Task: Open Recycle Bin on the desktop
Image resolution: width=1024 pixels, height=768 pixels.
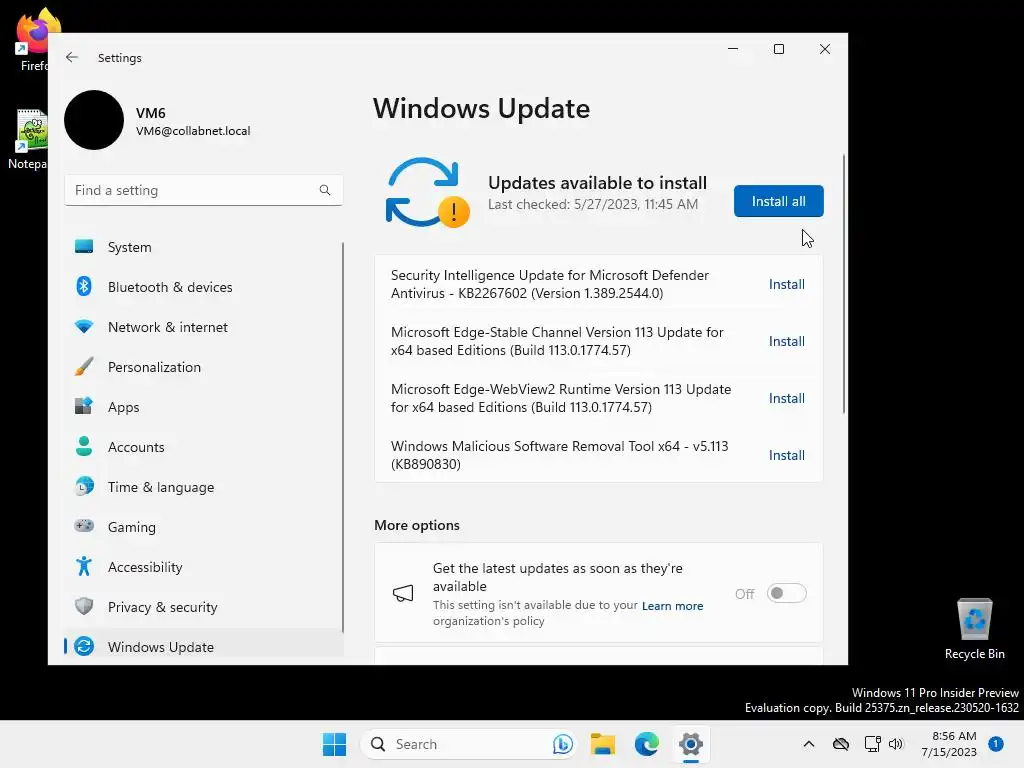Action: click(x=974, y=630)
